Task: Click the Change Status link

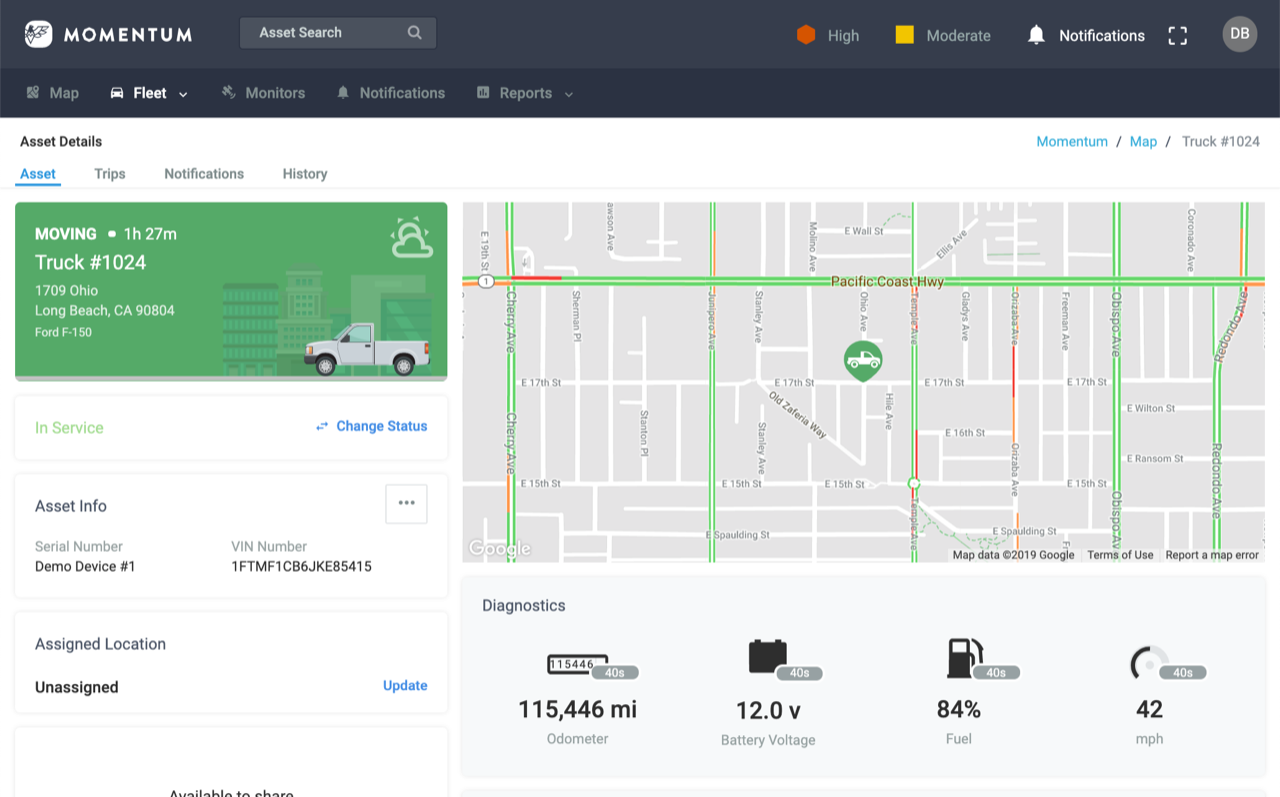Action: [x=371, y=426]
